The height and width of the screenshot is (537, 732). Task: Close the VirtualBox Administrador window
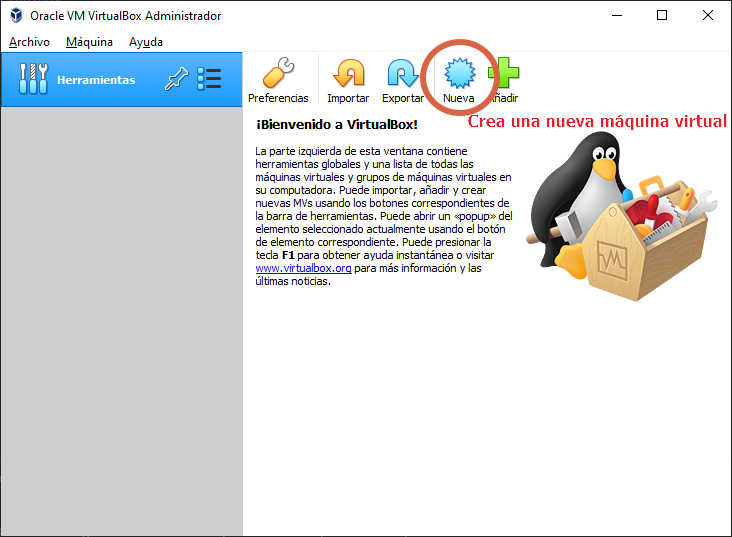pyautogui.click(x=707, y=16)
